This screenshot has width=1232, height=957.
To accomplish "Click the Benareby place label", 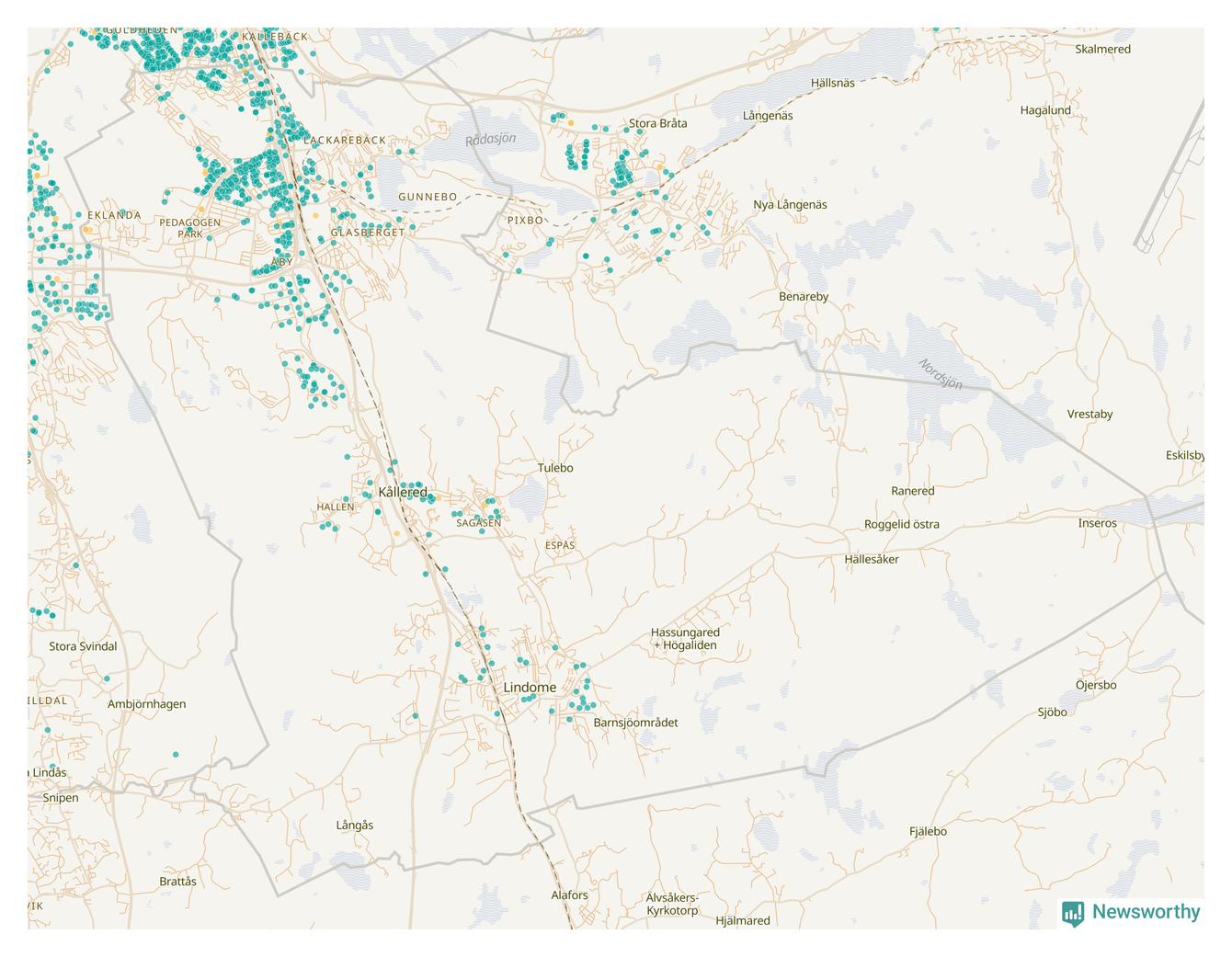I will pyautogui.click(x=804, y=297).
